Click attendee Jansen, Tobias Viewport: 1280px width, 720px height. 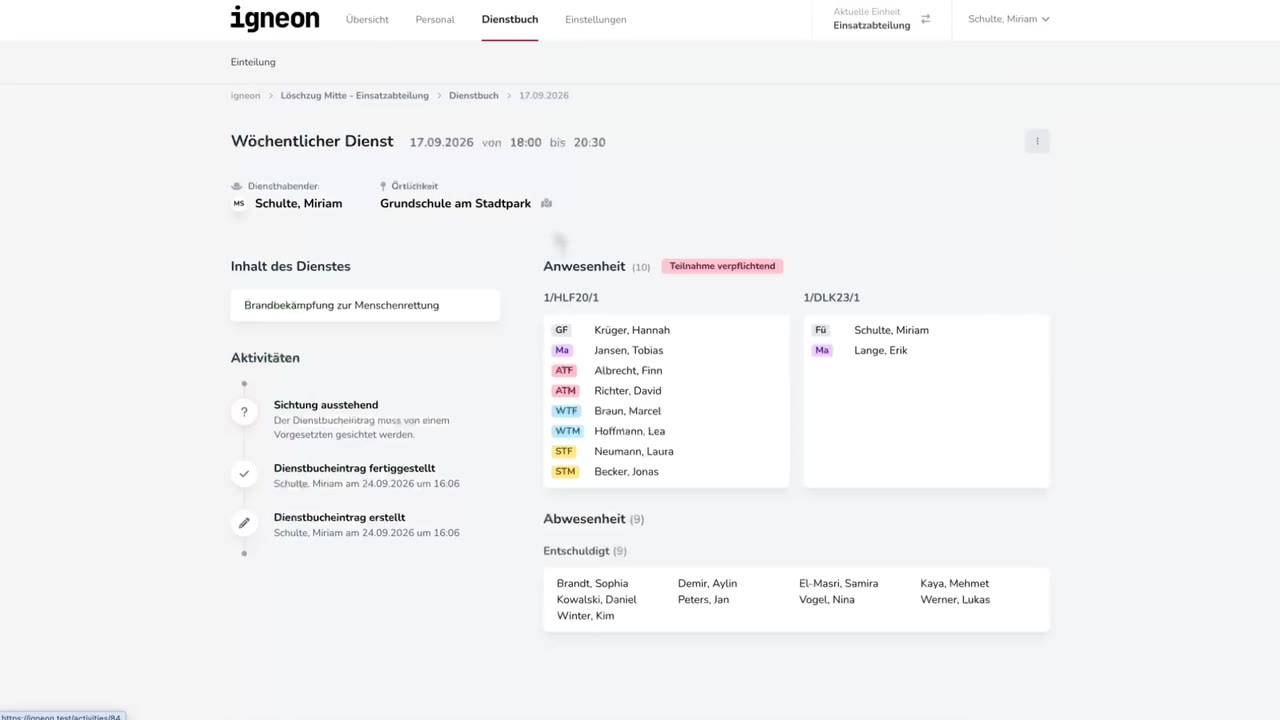click(x=629, y=351)
